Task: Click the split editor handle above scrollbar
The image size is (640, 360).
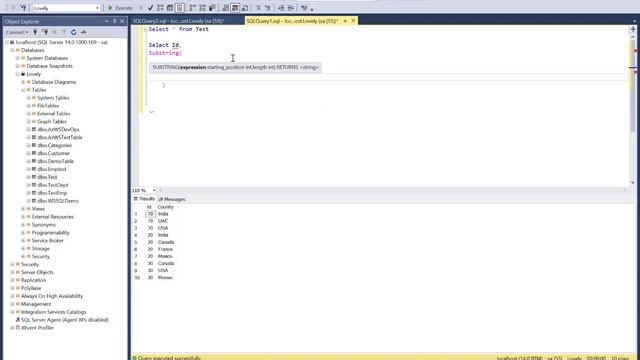Action: click(633, 29)
